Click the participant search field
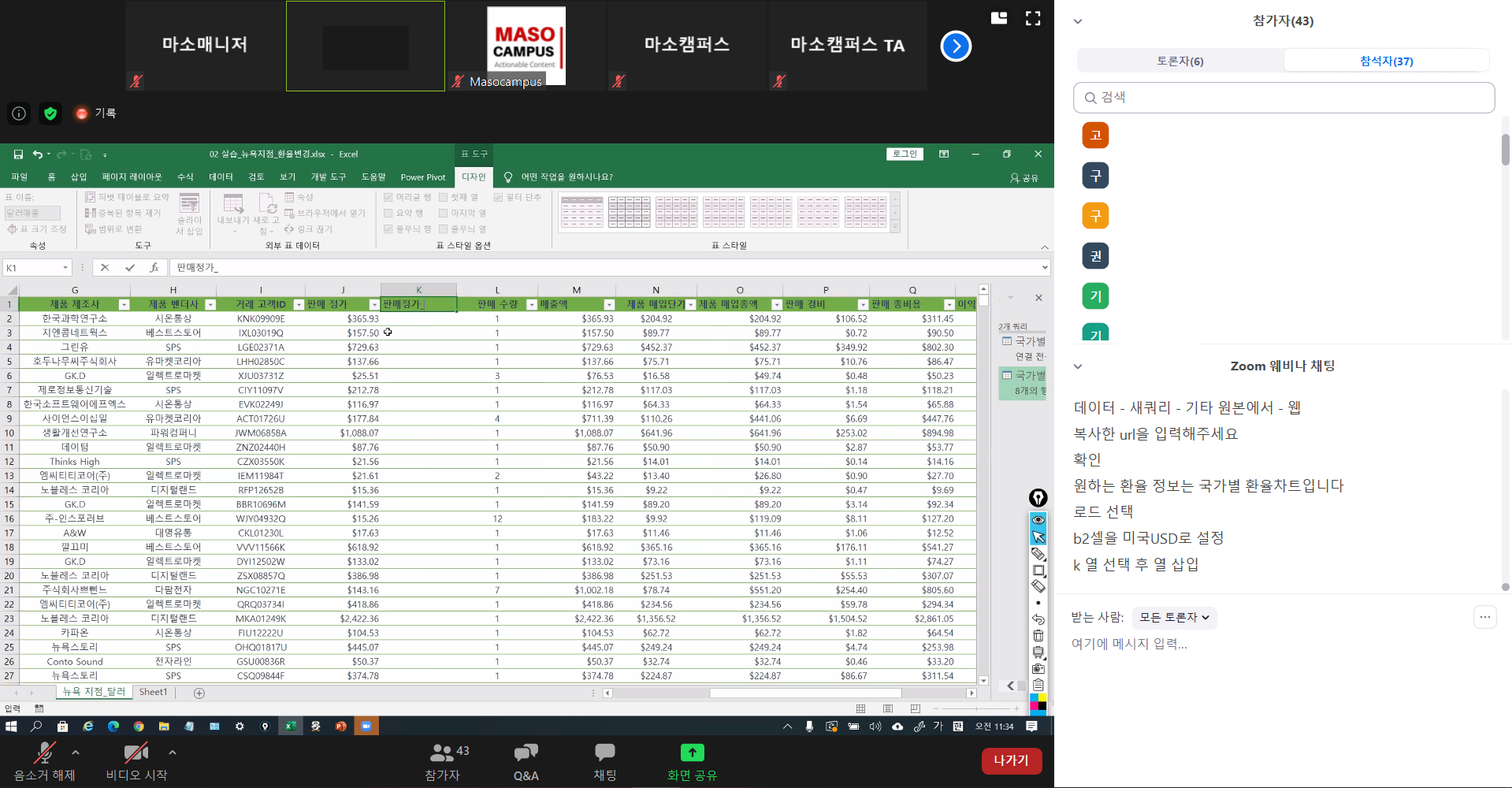Viewport: 1512px width, 788px height. (1284, 98)
